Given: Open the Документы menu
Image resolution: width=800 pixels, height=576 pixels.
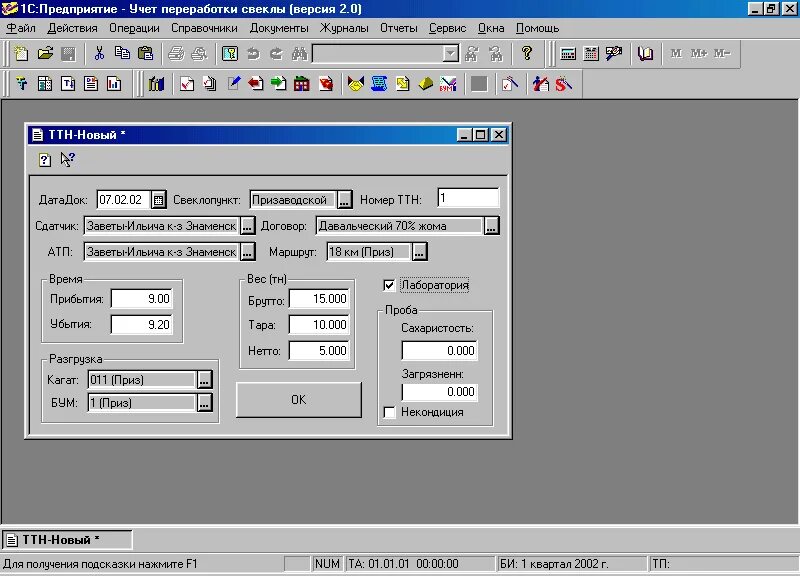Looking at the screenshot, I should pyautogui.click(x=279, y=28).
